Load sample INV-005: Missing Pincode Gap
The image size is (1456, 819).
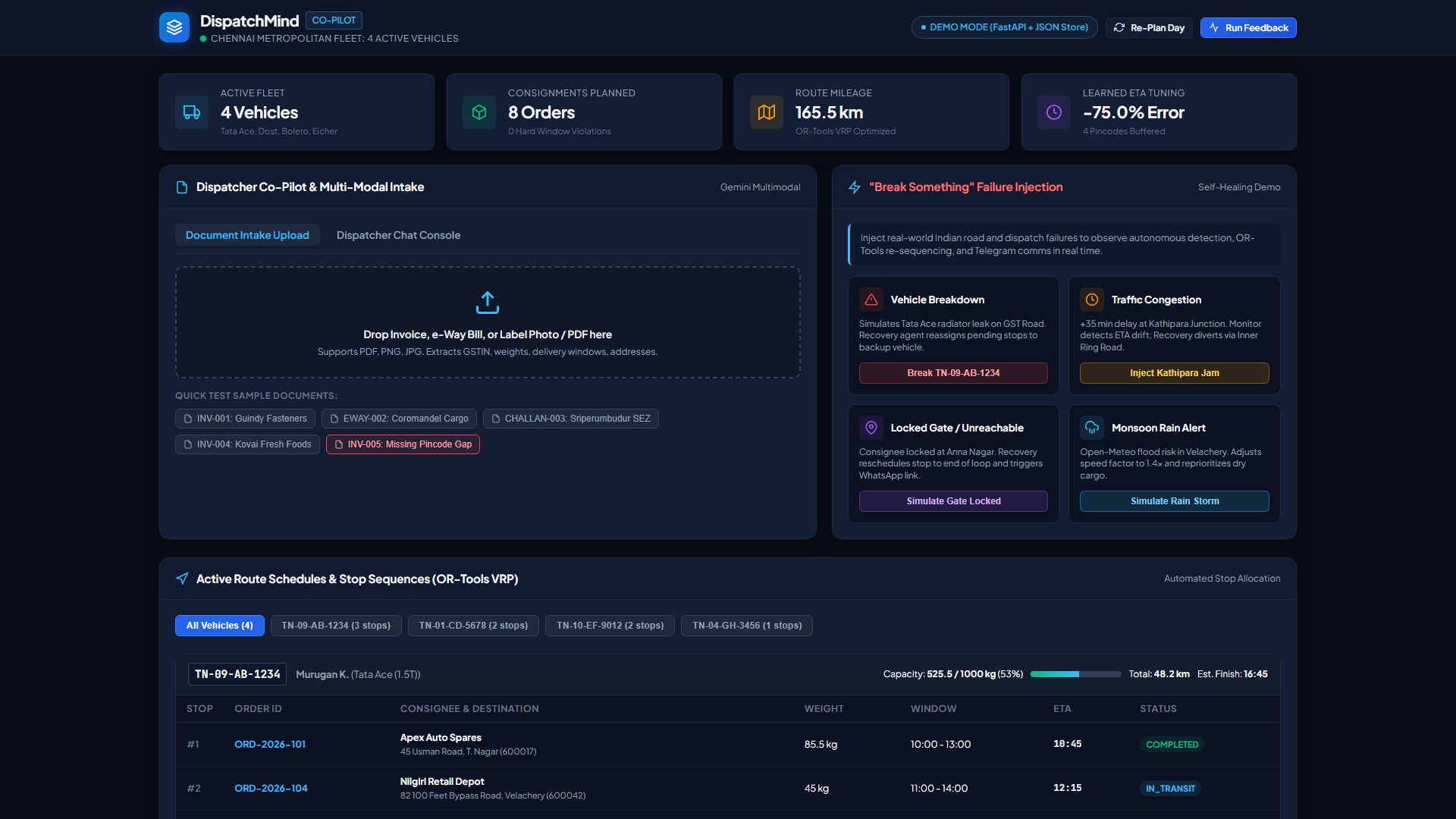[x=403, y=444]
